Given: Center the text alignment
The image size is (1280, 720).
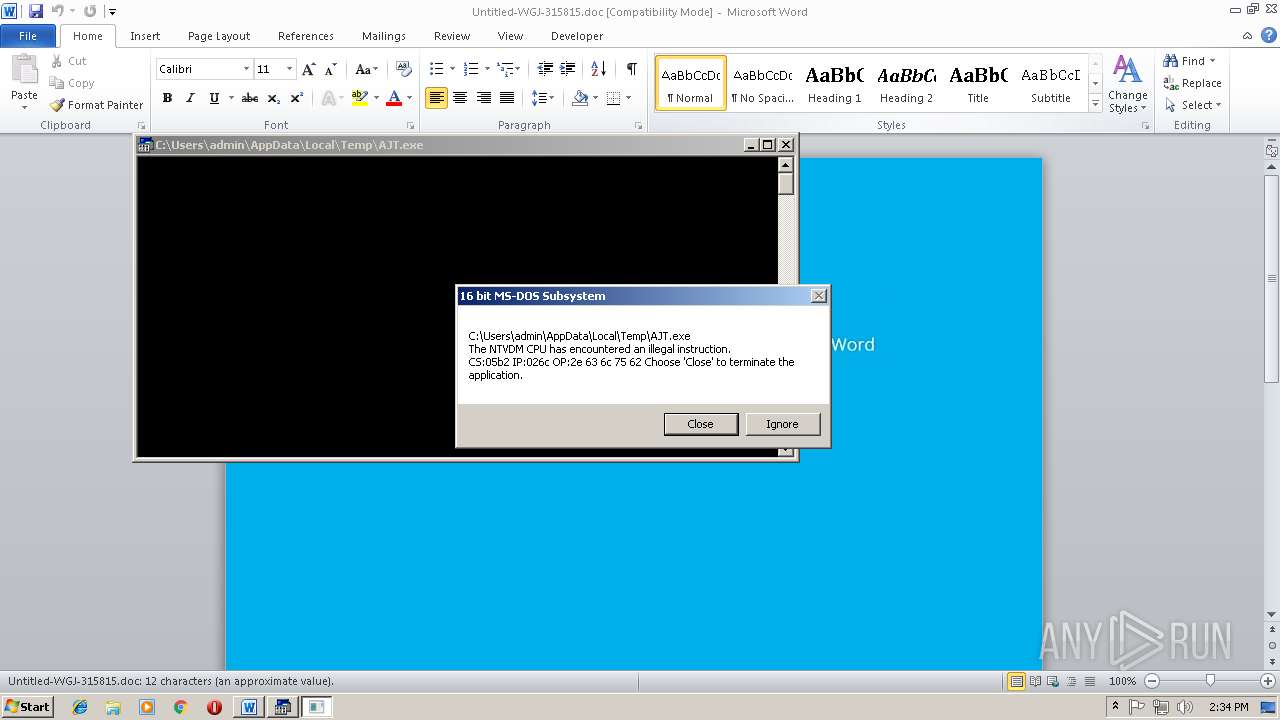Looking at the screenshot, I should point(460,98).
